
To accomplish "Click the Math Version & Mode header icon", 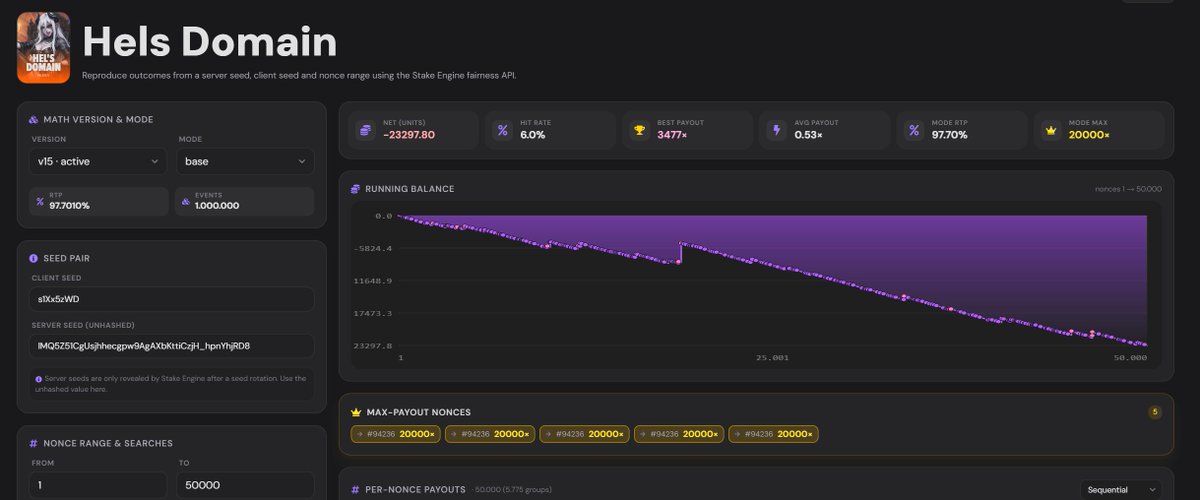I will coord(34,119).
